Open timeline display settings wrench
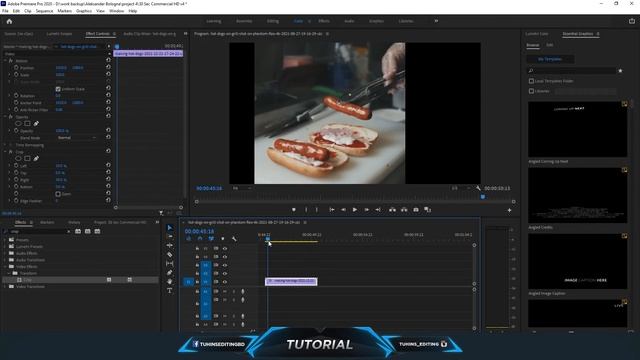 coord(234,239)
